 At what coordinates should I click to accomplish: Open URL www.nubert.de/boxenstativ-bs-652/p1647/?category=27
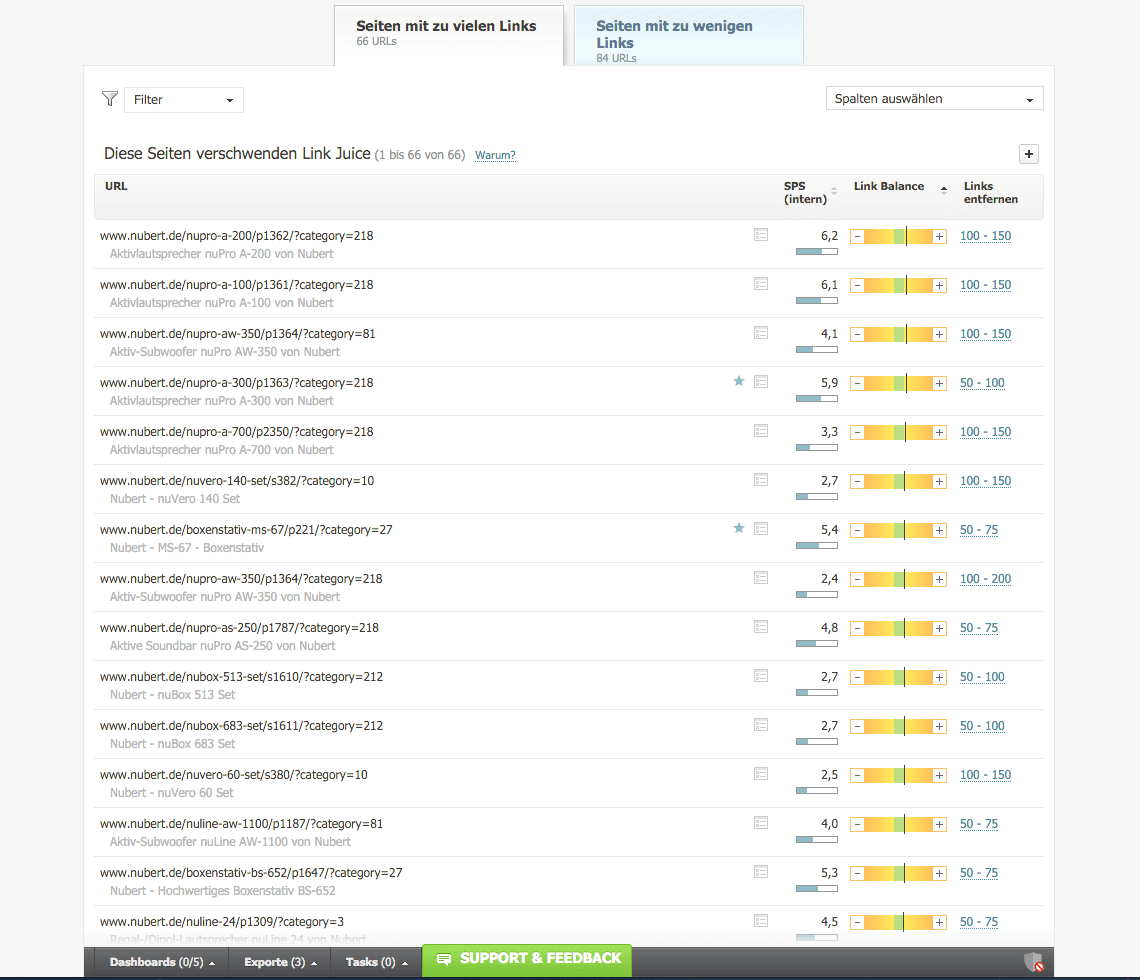pos(251,872)
